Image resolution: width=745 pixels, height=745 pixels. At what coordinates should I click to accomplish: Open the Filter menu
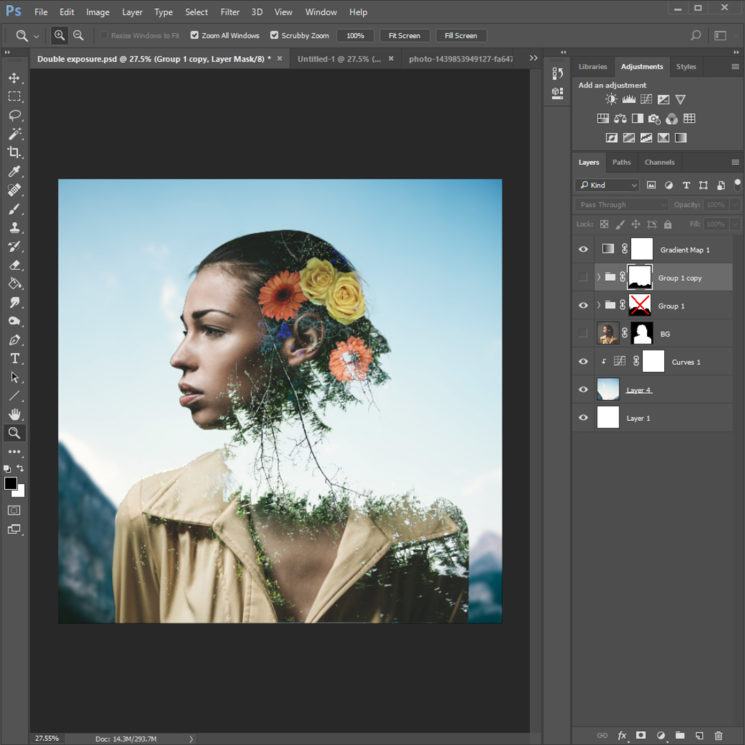click(x=229, y=12)
